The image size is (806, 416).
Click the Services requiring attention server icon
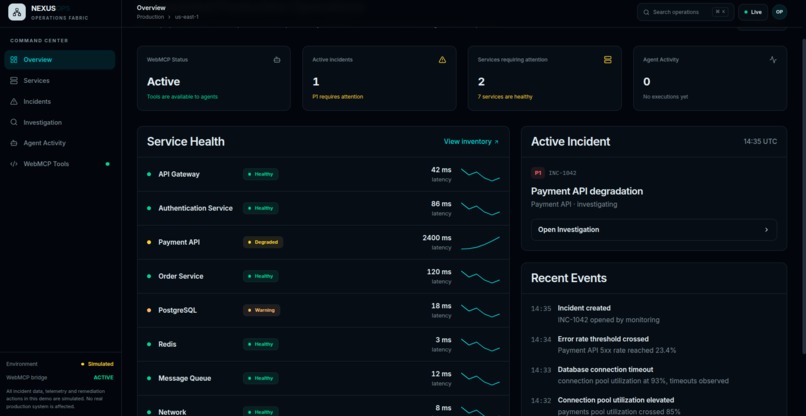tap(608, 60)
